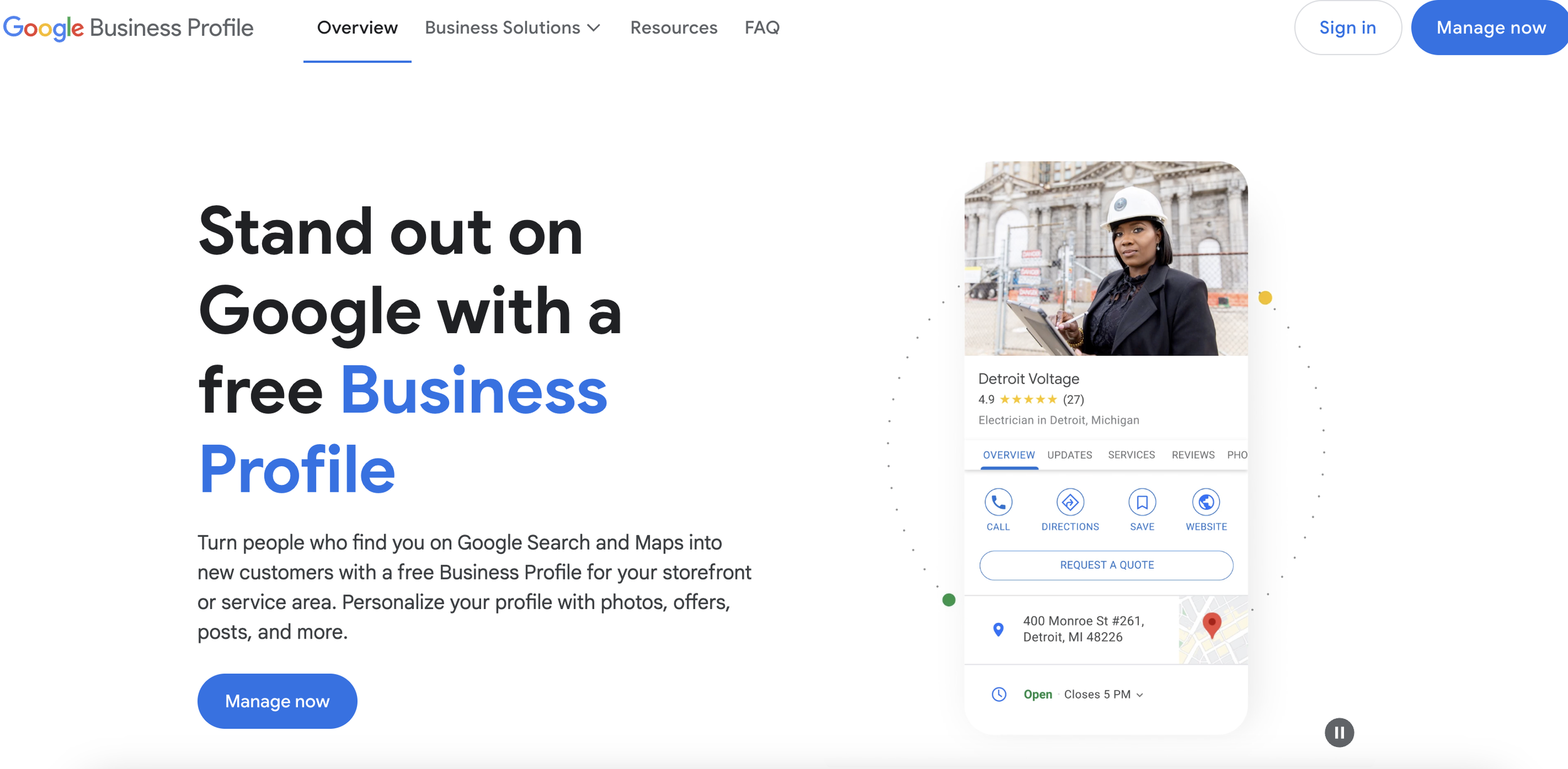Click the partially visible PHO tab
The image size is (1568, 769).
[x=1237, y=455]
